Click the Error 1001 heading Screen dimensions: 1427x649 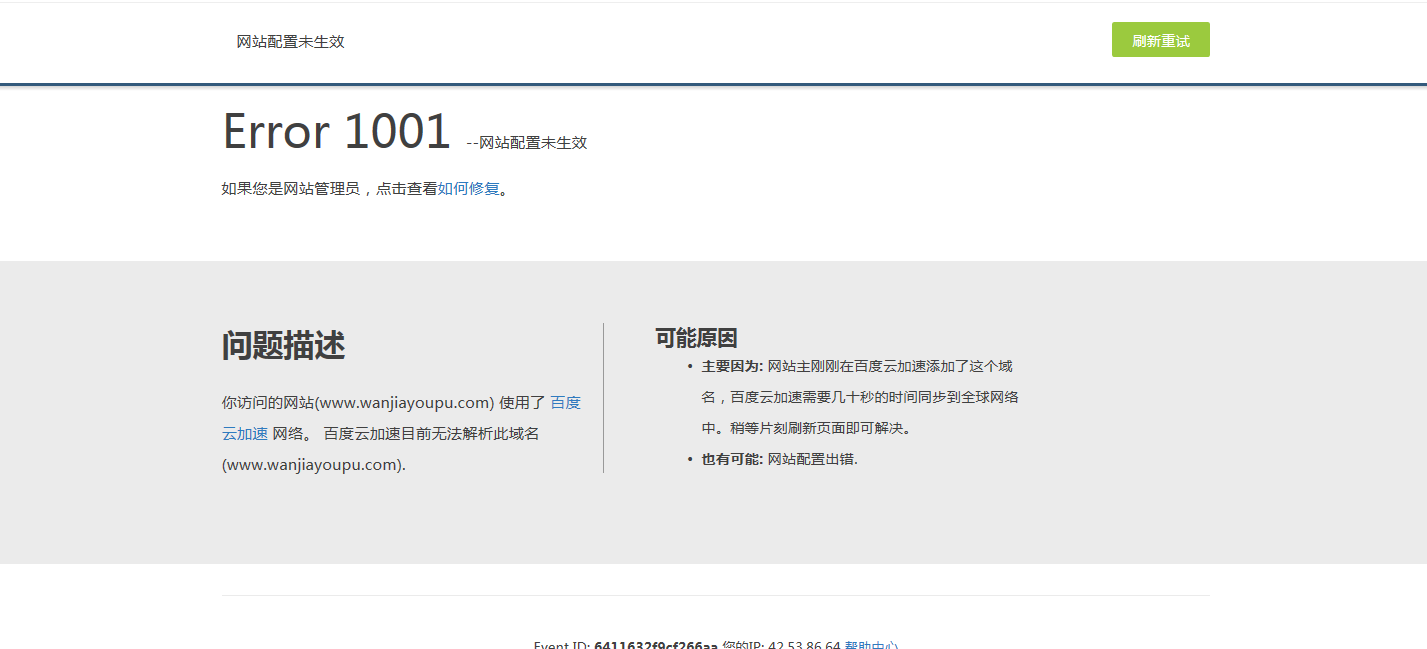click(336, 131)
